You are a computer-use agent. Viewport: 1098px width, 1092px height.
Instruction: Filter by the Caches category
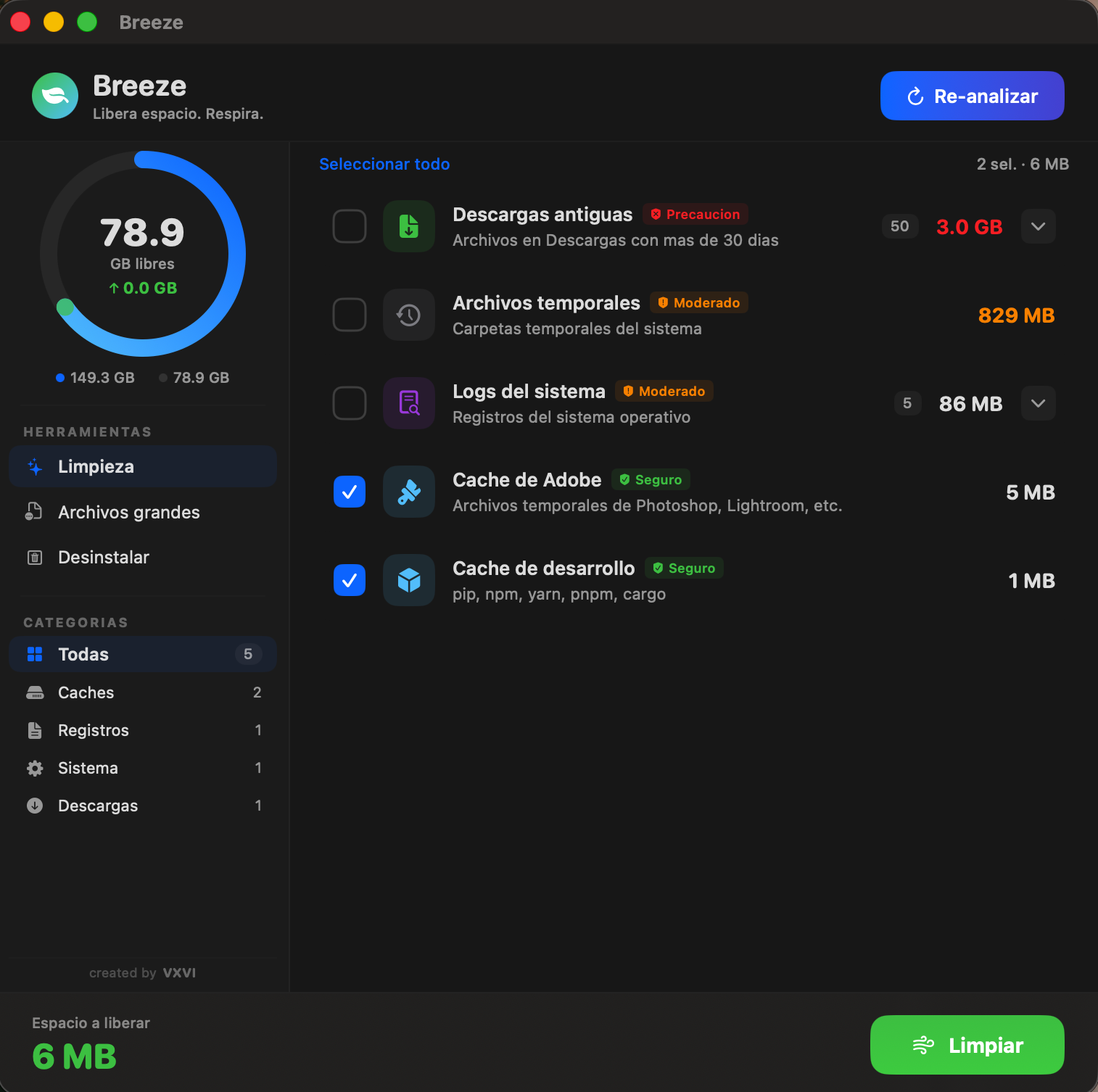pyautogui.click(x=143, y=692)
